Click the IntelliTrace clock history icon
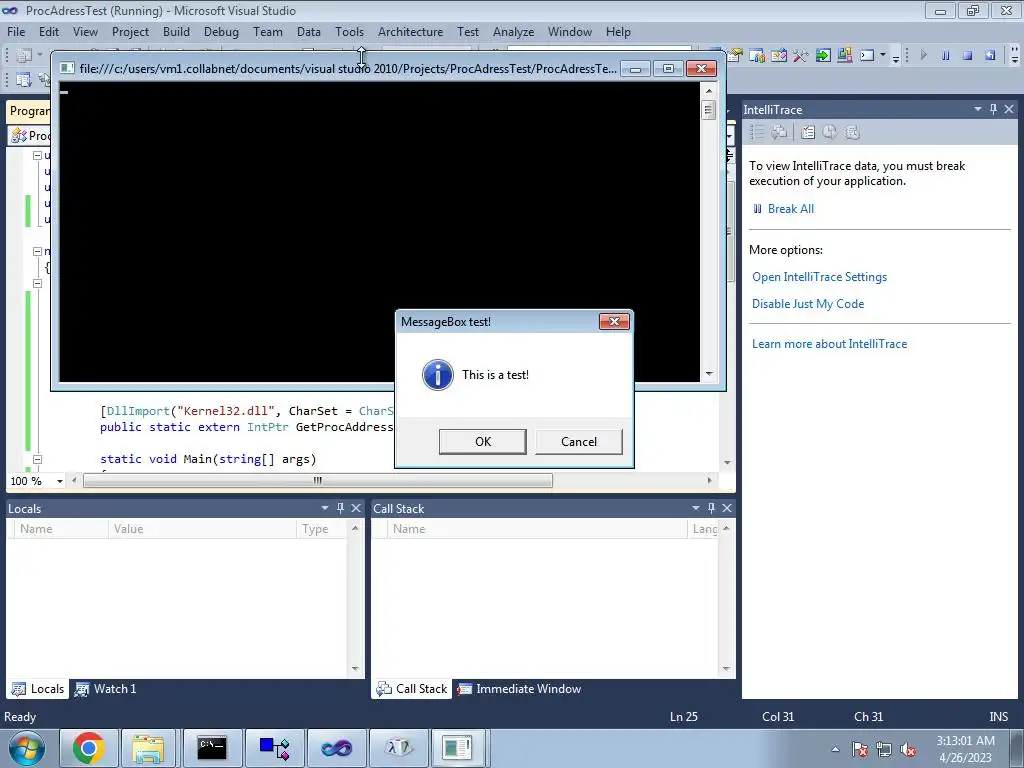The image size is (1024, 768). (x=829, y=133)
